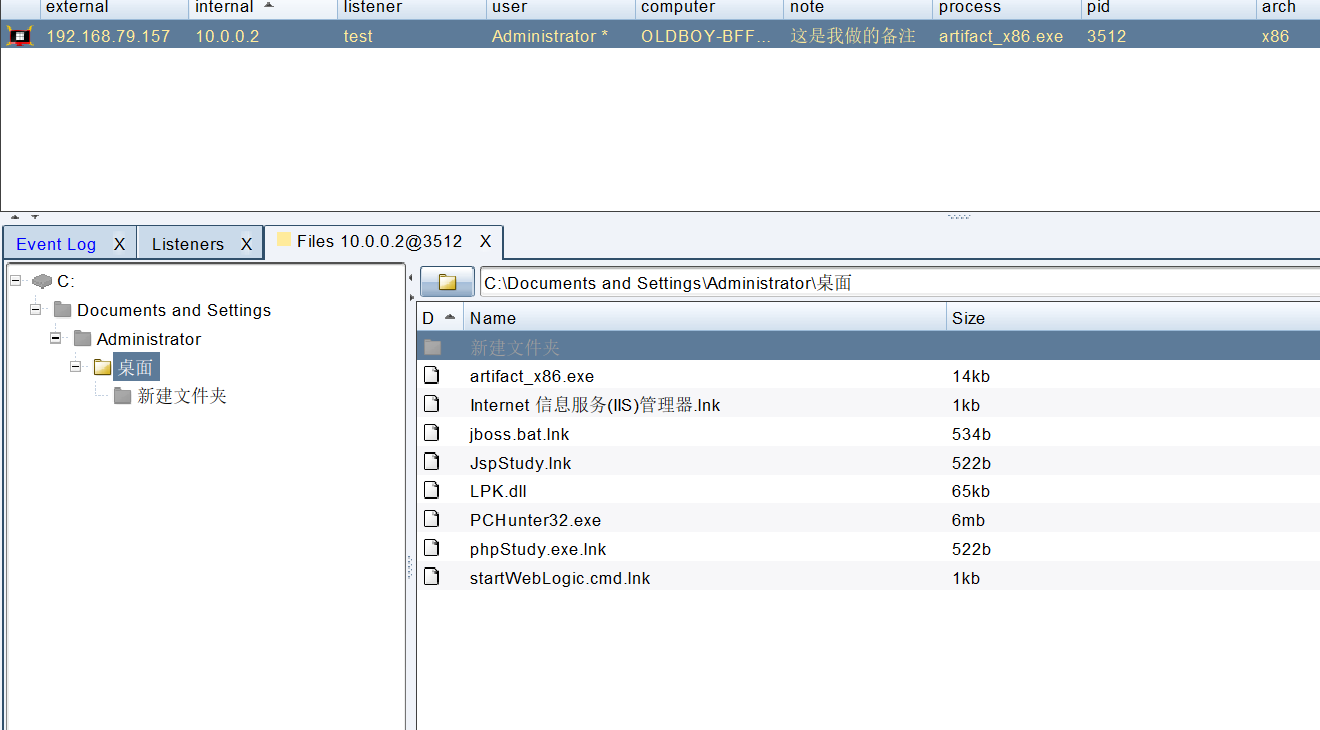The width and height of the screenshot is (1320, 730).
Task: Select LPK.dll file name
Action: pyautogui.click(x=498, y=491)
